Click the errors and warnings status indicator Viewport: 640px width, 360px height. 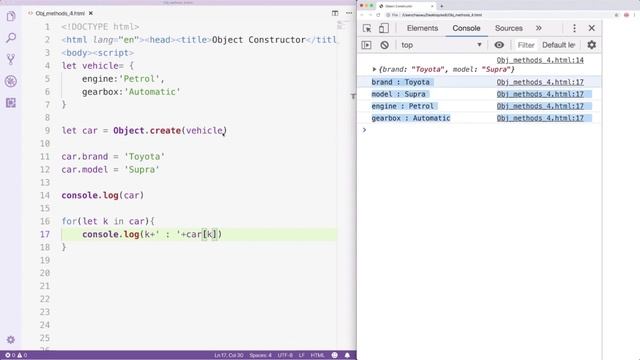tap(16, 355)
